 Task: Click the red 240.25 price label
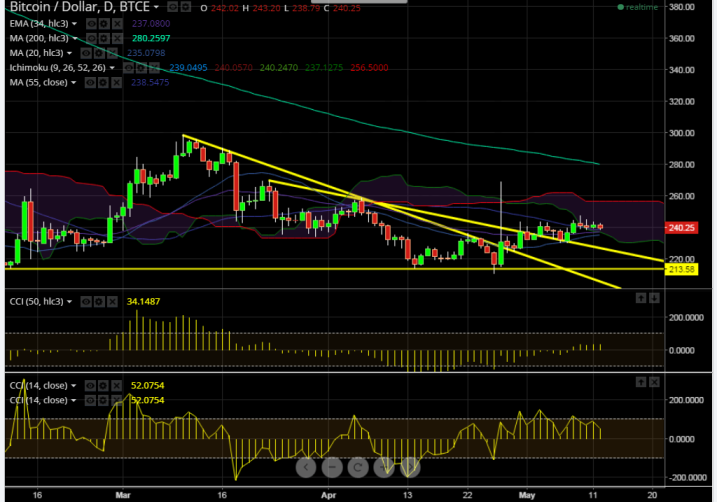(x=681, y=228)
